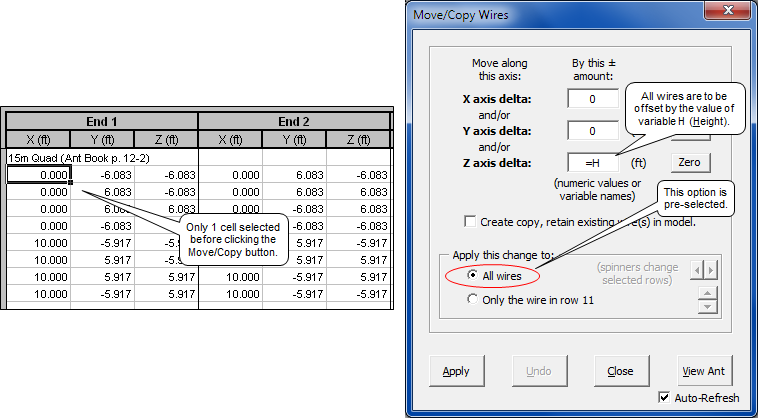
Task: Select the End 1 column group header
Action: 102,121
